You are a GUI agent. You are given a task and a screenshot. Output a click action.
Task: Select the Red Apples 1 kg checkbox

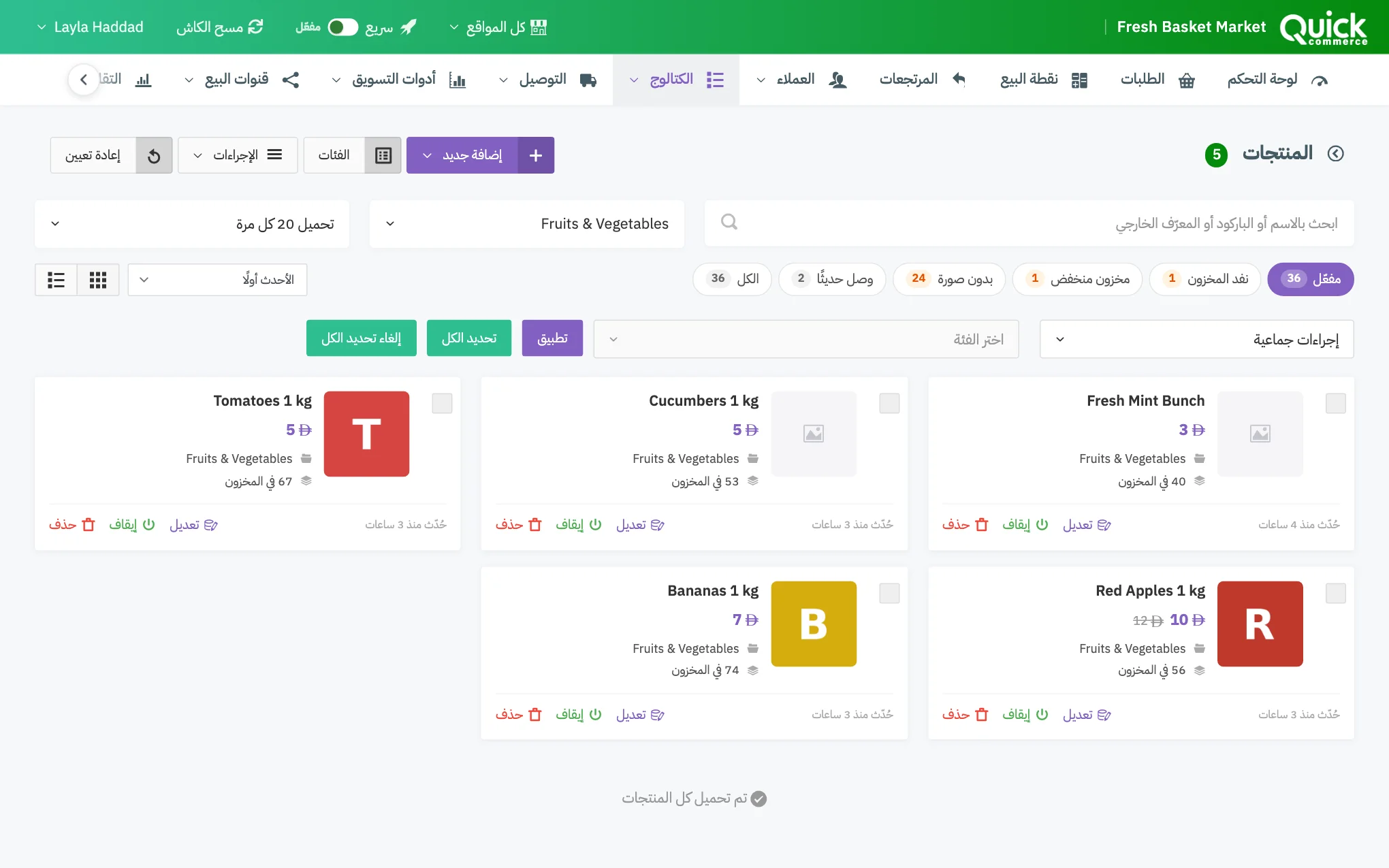(x=1336, y=593)
